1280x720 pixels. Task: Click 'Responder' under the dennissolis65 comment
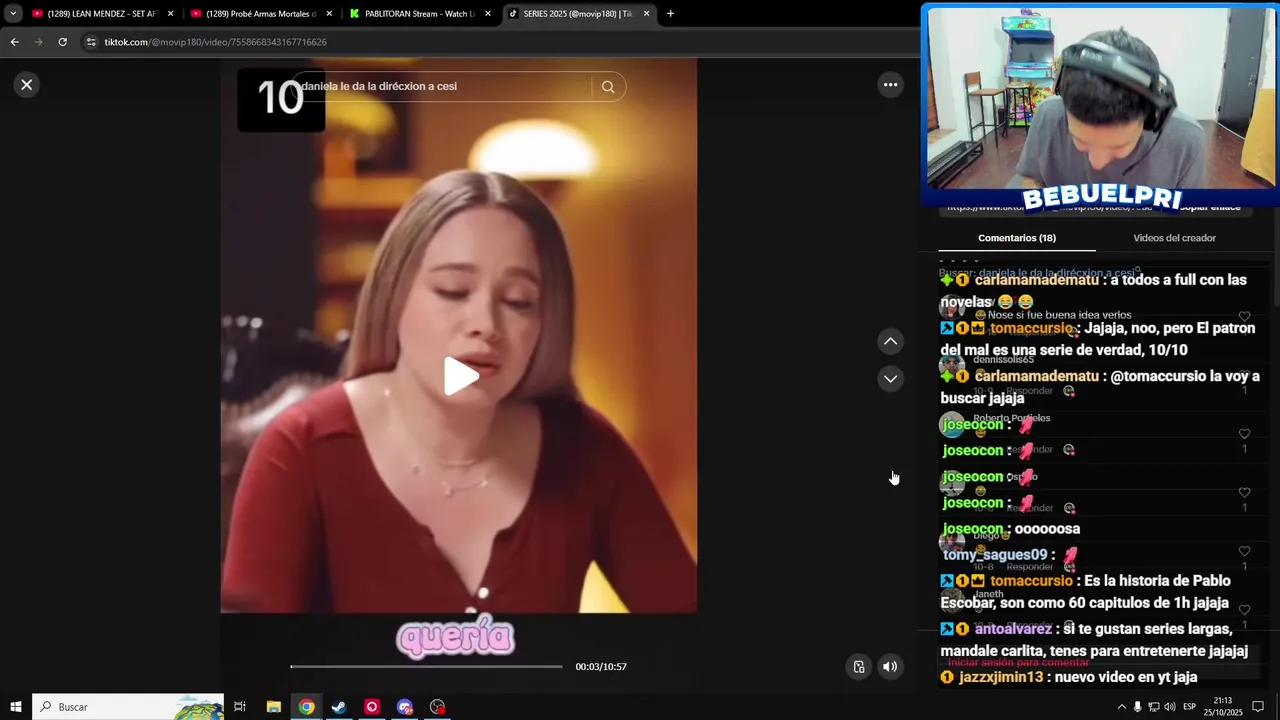click(x=1029, y=391)
